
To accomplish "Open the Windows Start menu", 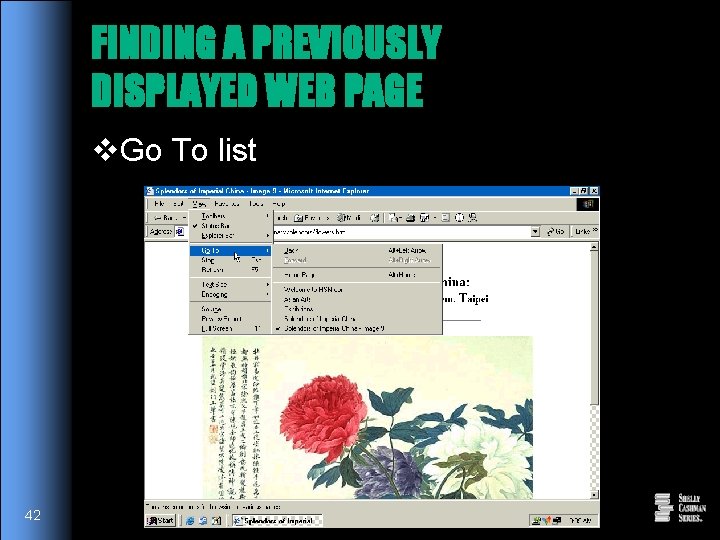I will pyautogui.click(x=160, y=521).
